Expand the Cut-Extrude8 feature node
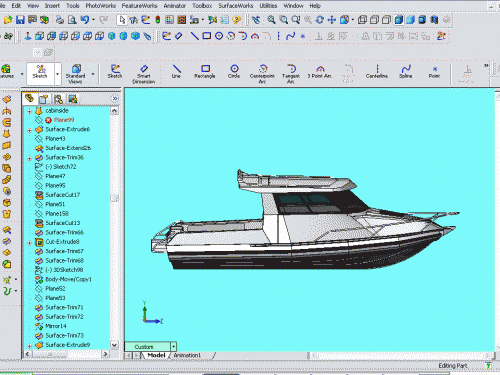500x375 pixels. coord(29,242)
